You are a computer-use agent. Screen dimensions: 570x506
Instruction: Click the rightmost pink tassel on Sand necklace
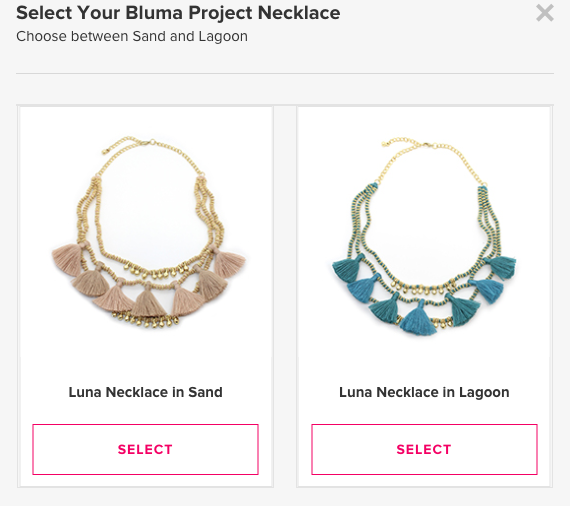pos(229,262)
